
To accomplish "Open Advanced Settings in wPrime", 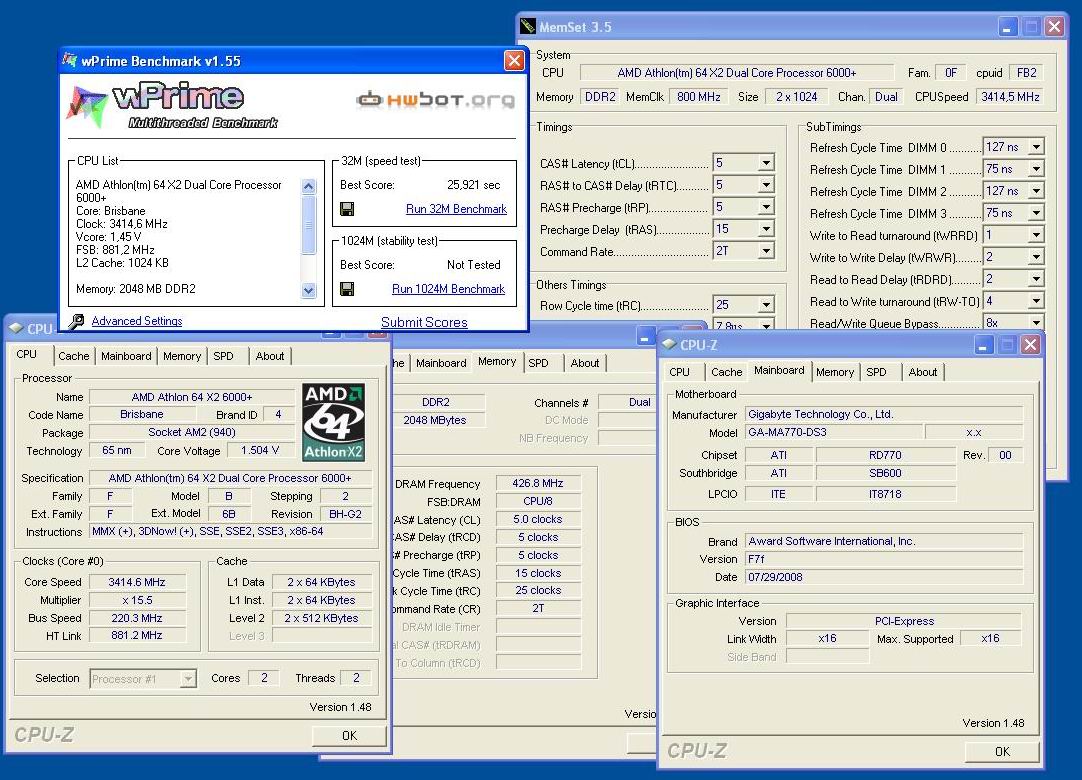I will pos(137,321).
